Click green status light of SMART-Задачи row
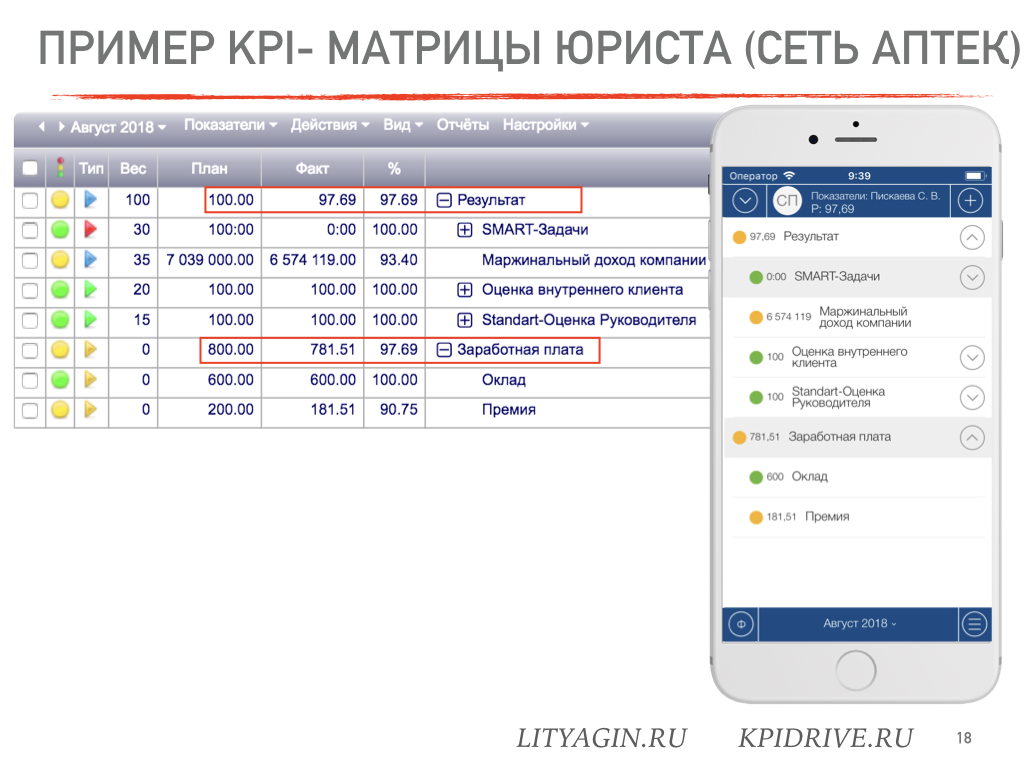This screenshot has width=1024, height=768. [60, 230]
